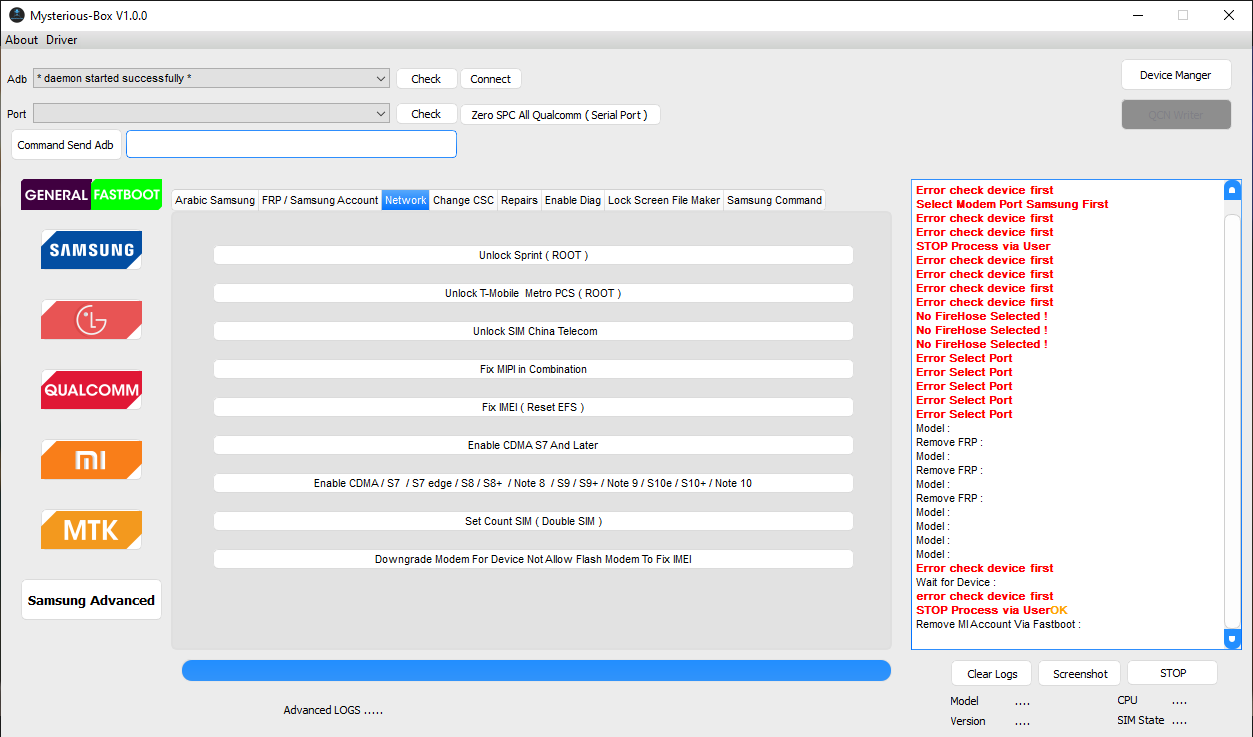Click the greyed-out QCN Writer button
This screenshot has height=737, width=1253.
coord(1176,115)
